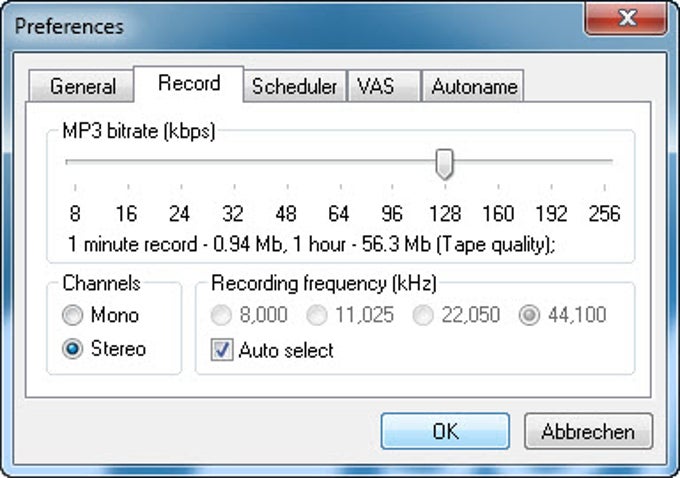The height and width of the screenshot is (478, 680).
Task: Click the 'Channels' group label
Action: (101, 283)
